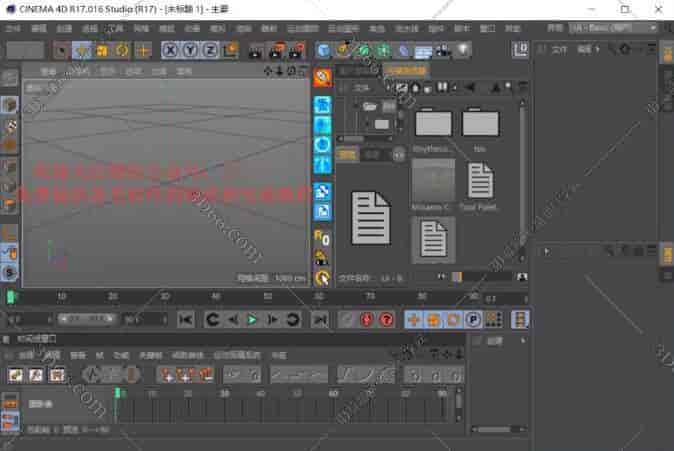Toggle the X axis lock

[x=170, y=51]
